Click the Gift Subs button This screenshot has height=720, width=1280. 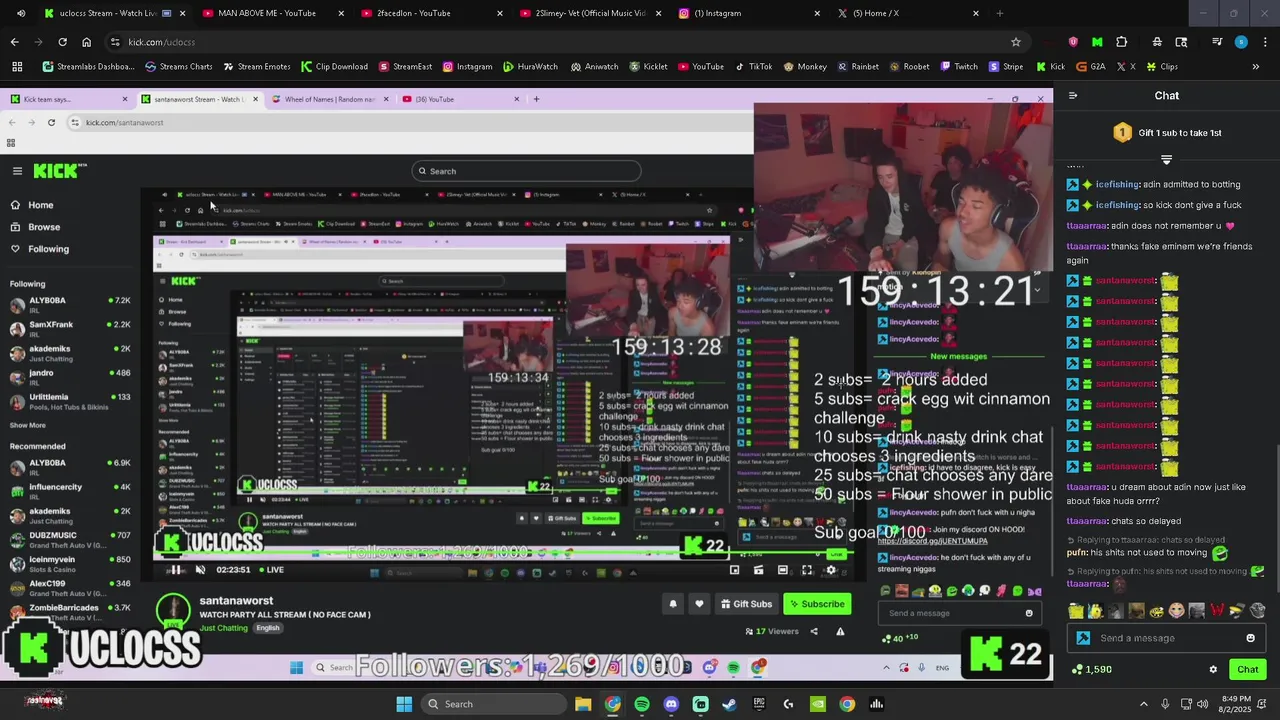coord(745,604)
